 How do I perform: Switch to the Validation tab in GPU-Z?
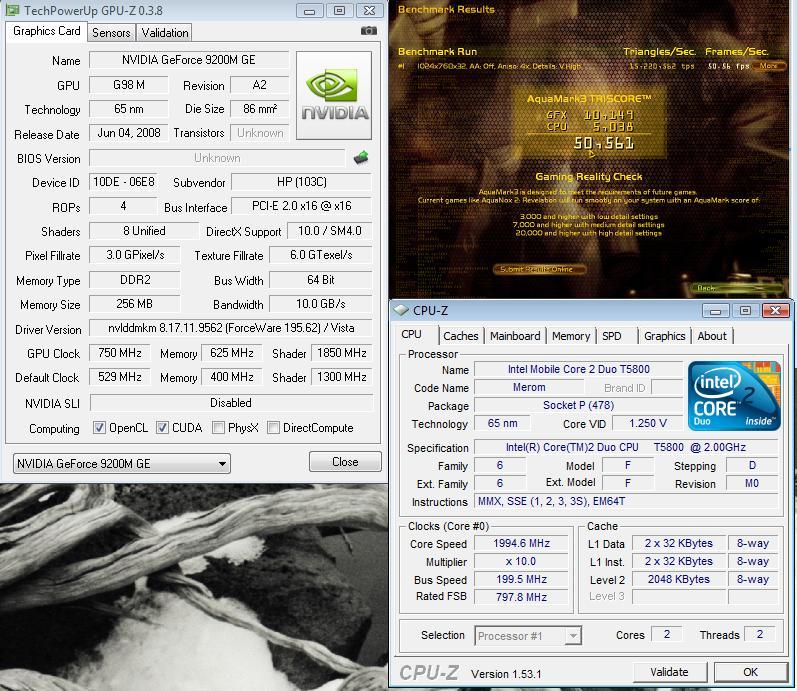click(165, 33)
